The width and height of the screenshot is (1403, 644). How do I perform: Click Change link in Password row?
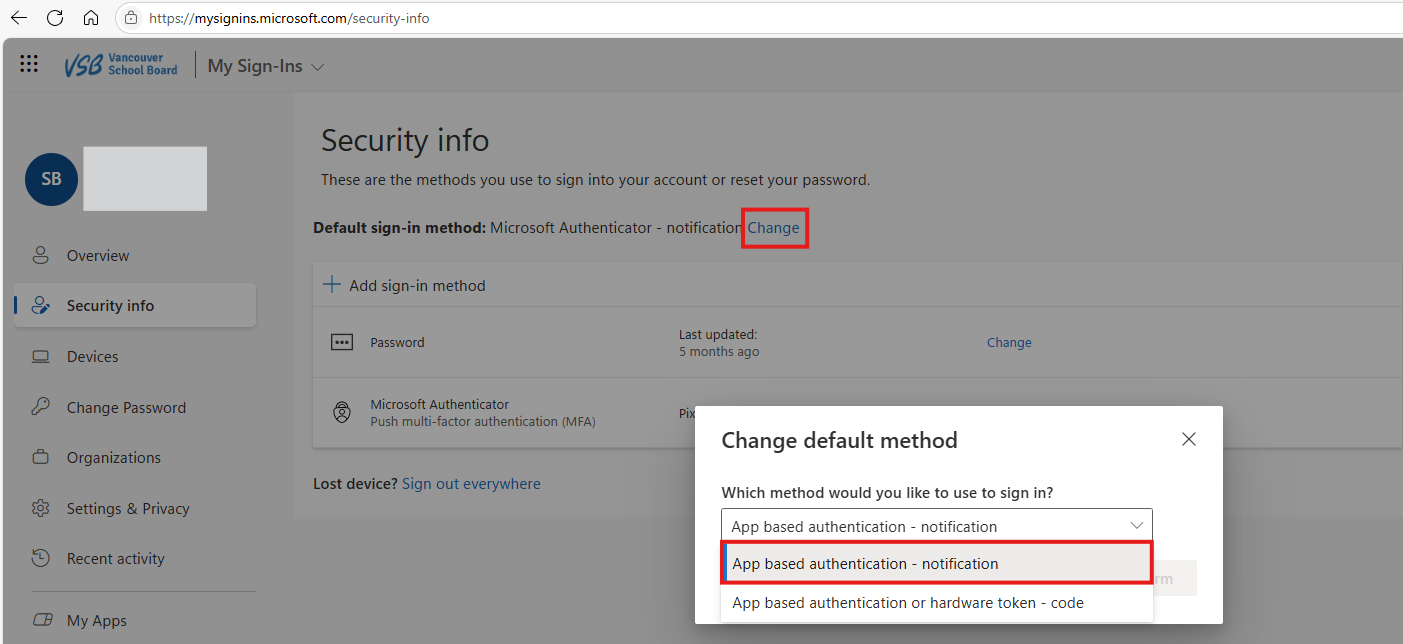(x=1008, y=342)
